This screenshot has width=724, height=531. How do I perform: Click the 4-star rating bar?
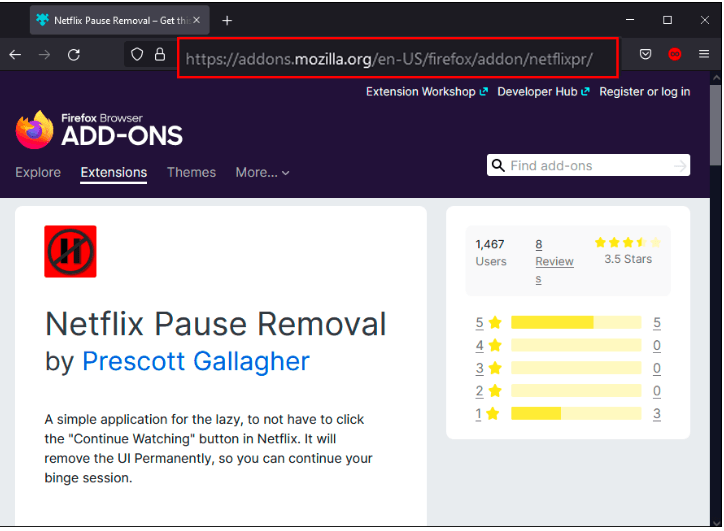(576, 345)
